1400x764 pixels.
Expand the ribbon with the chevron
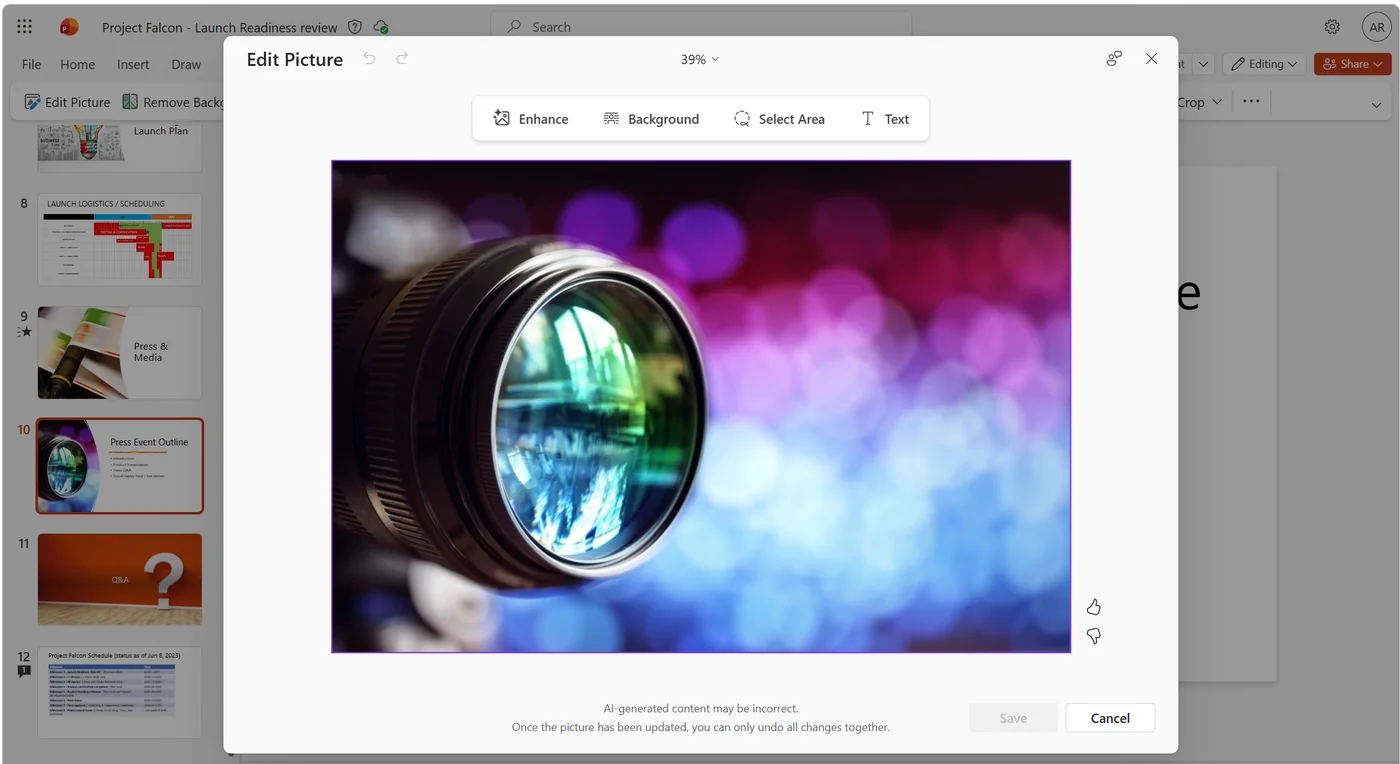[1376, 105]
